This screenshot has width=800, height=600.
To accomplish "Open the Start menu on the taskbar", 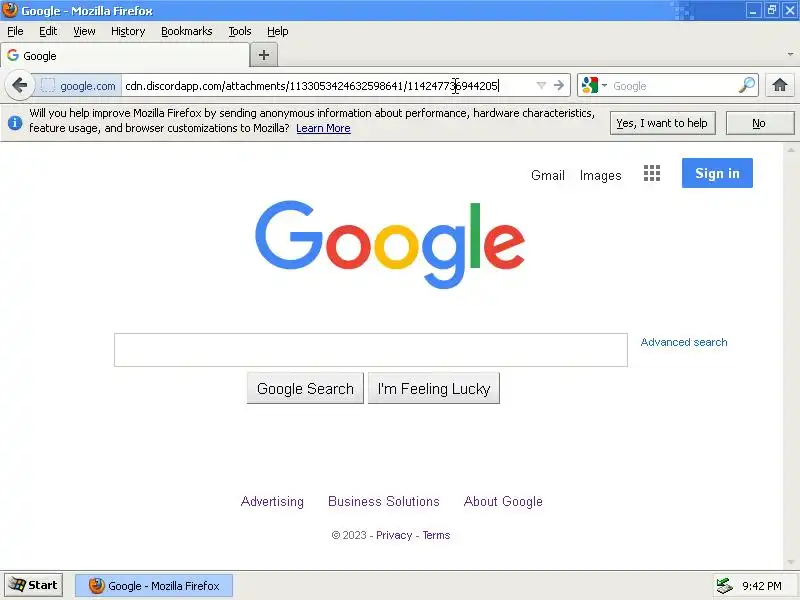I will [x=34, y=585].
